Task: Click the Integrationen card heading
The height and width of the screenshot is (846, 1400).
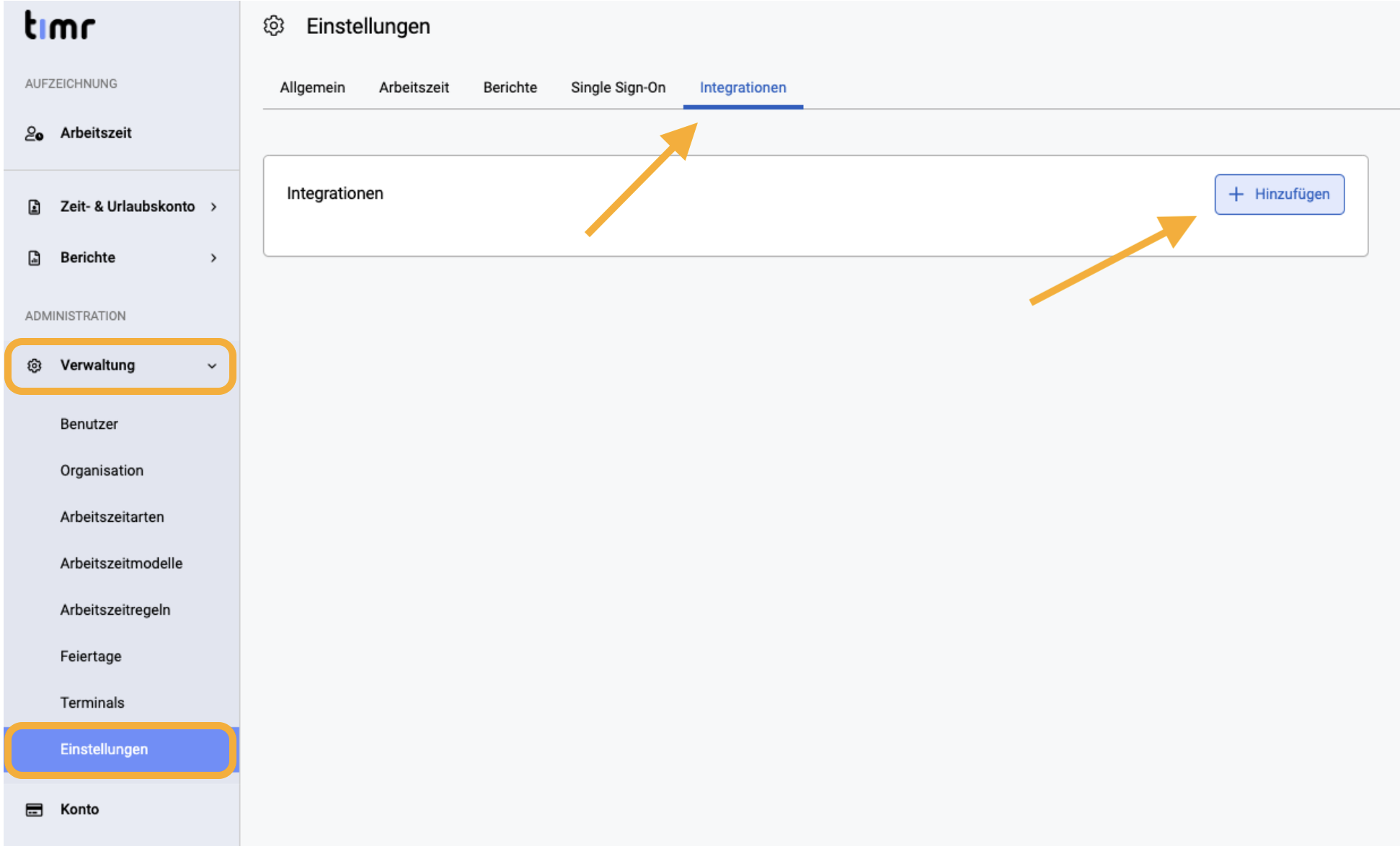Action: pos(335,193)
